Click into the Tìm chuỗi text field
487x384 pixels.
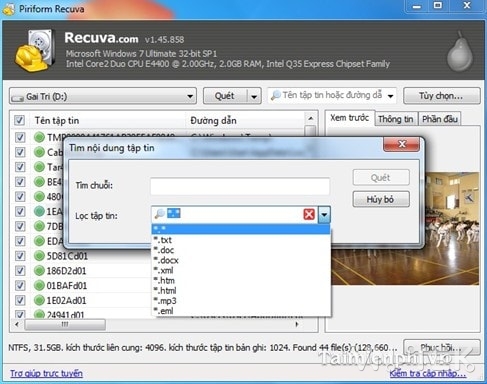240,186
